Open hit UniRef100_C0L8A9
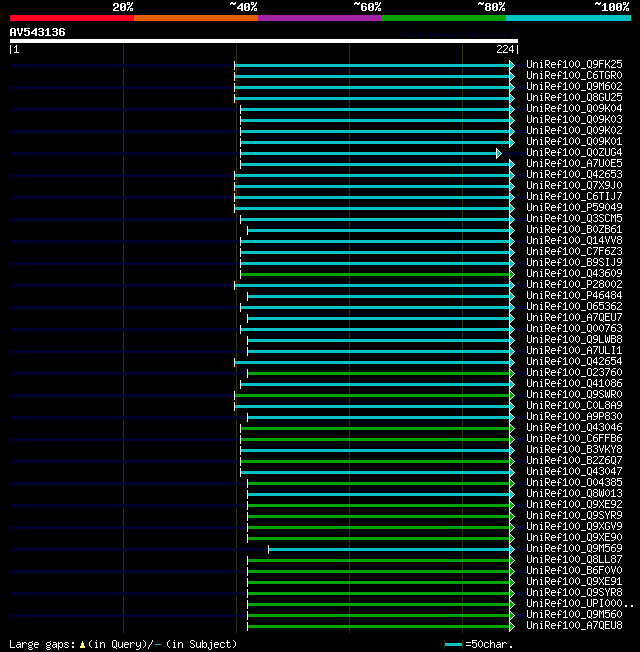 tap(574, 405)
